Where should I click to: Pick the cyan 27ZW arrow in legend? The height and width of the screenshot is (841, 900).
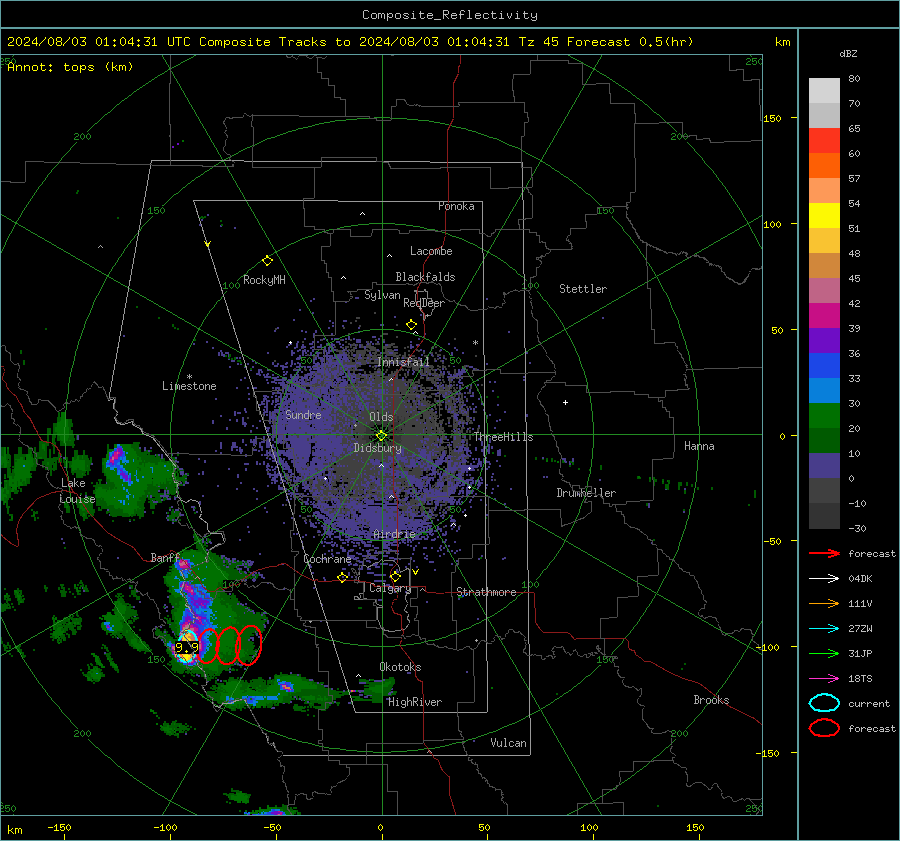(824, 629)
